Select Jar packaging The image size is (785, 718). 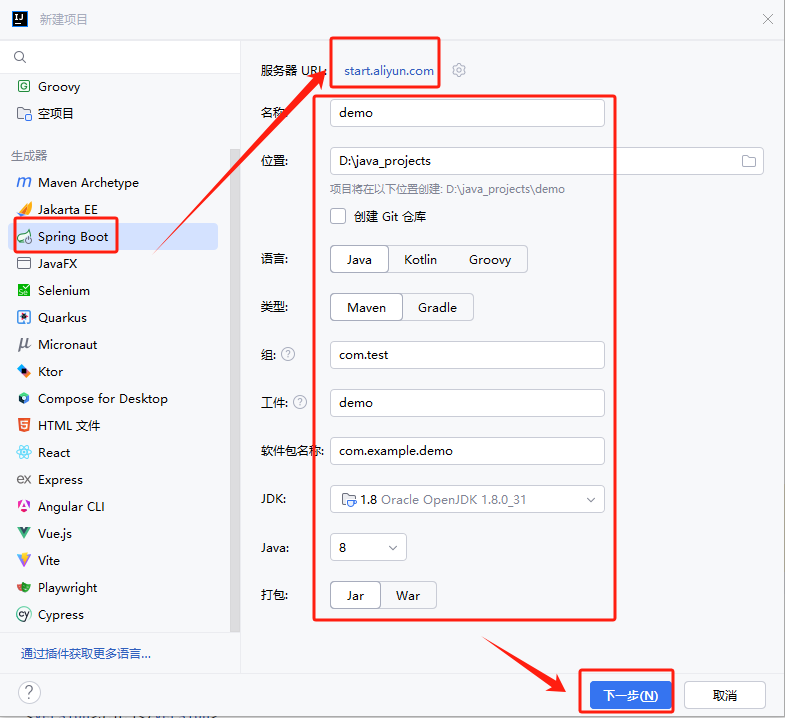(355, 595)
